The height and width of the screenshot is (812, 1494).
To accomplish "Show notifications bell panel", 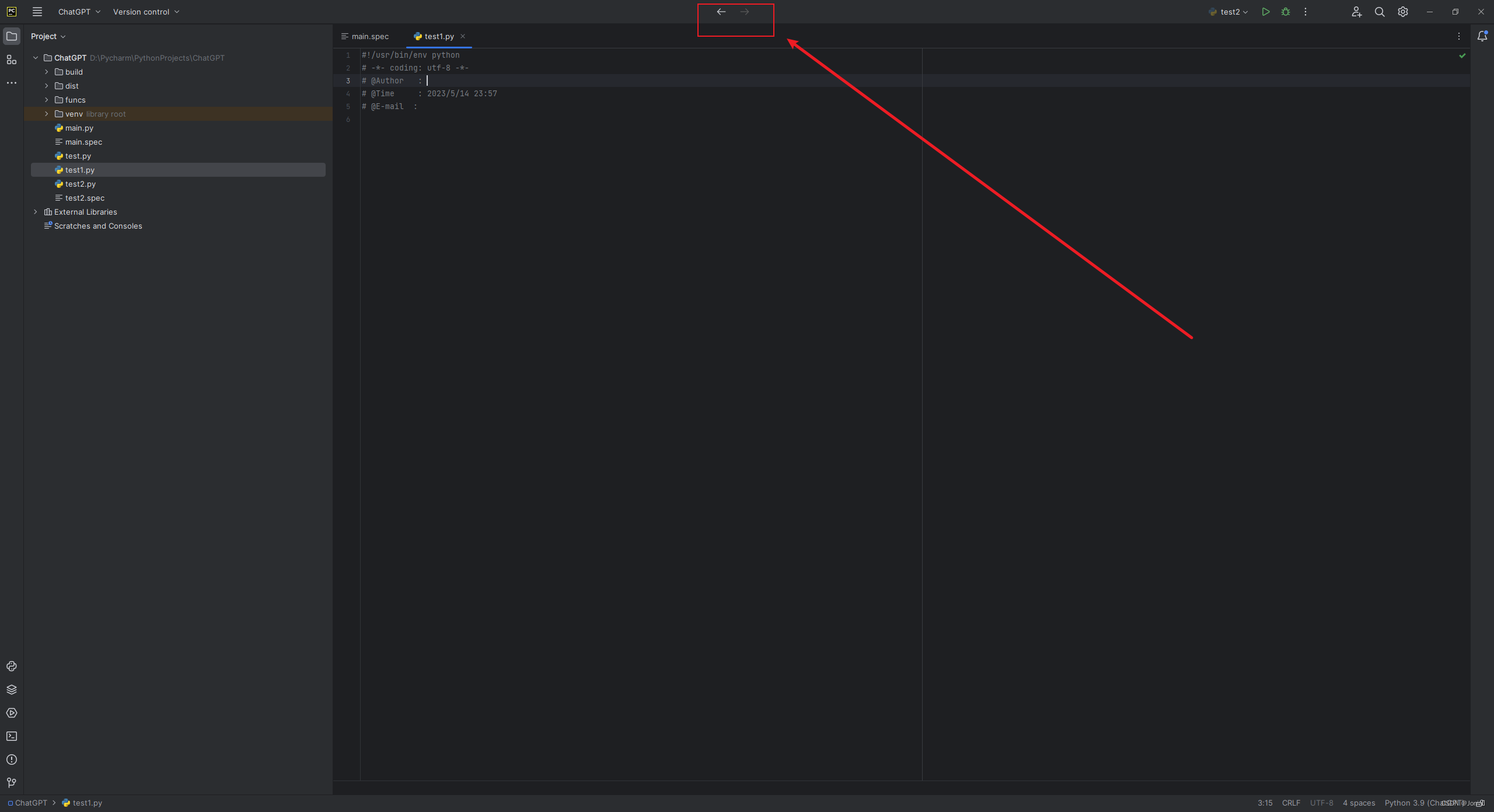I will pos(1482,36).
